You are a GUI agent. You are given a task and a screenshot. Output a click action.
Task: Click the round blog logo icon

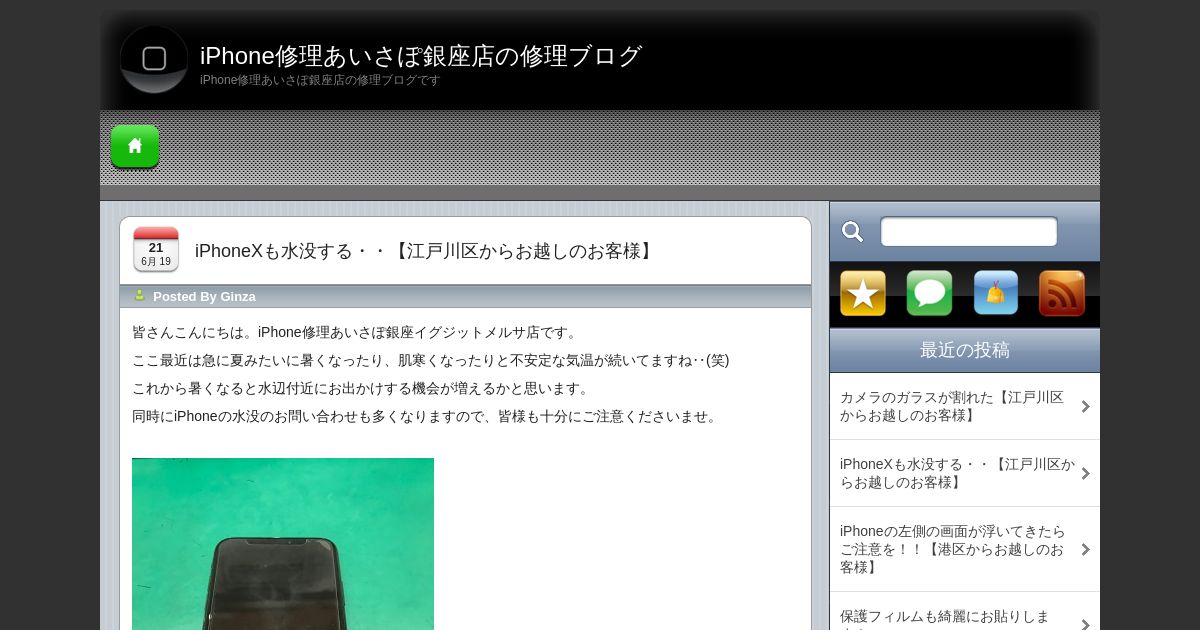154,59
